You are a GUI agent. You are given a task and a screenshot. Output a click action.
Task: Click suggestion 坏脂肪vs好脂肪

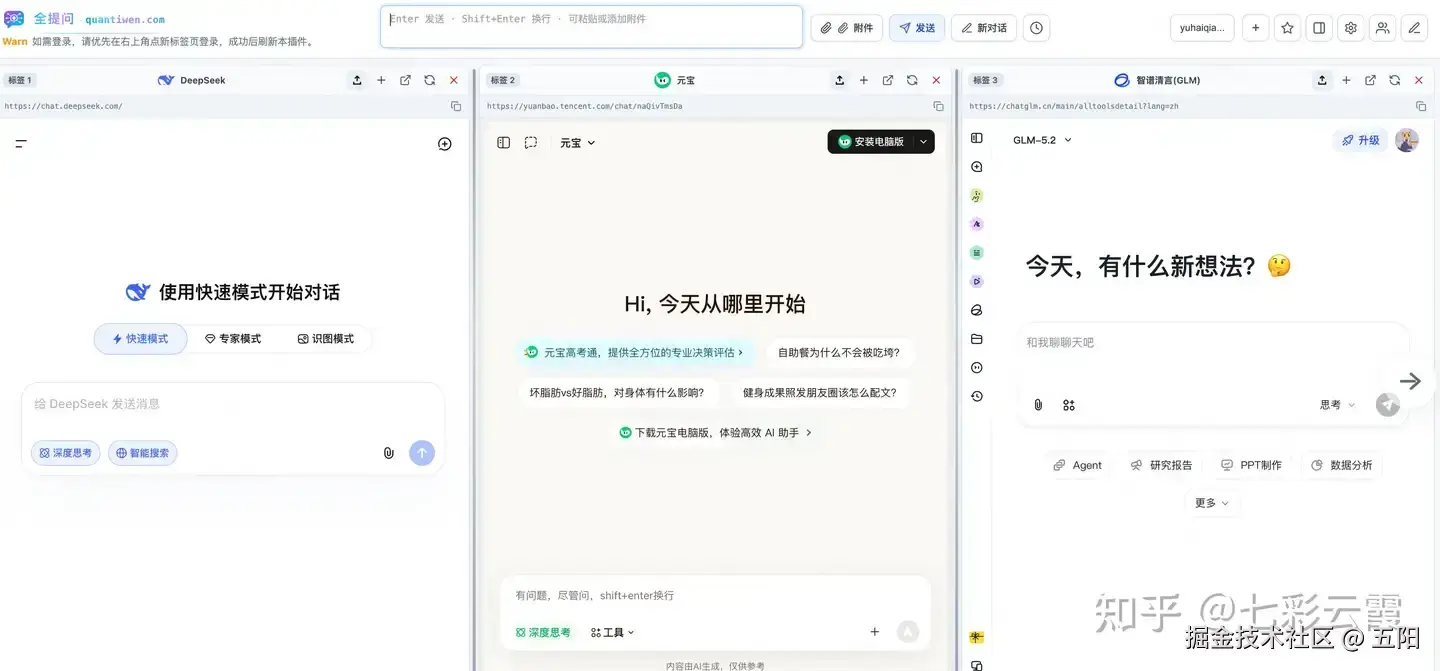[x=617, y=393]
